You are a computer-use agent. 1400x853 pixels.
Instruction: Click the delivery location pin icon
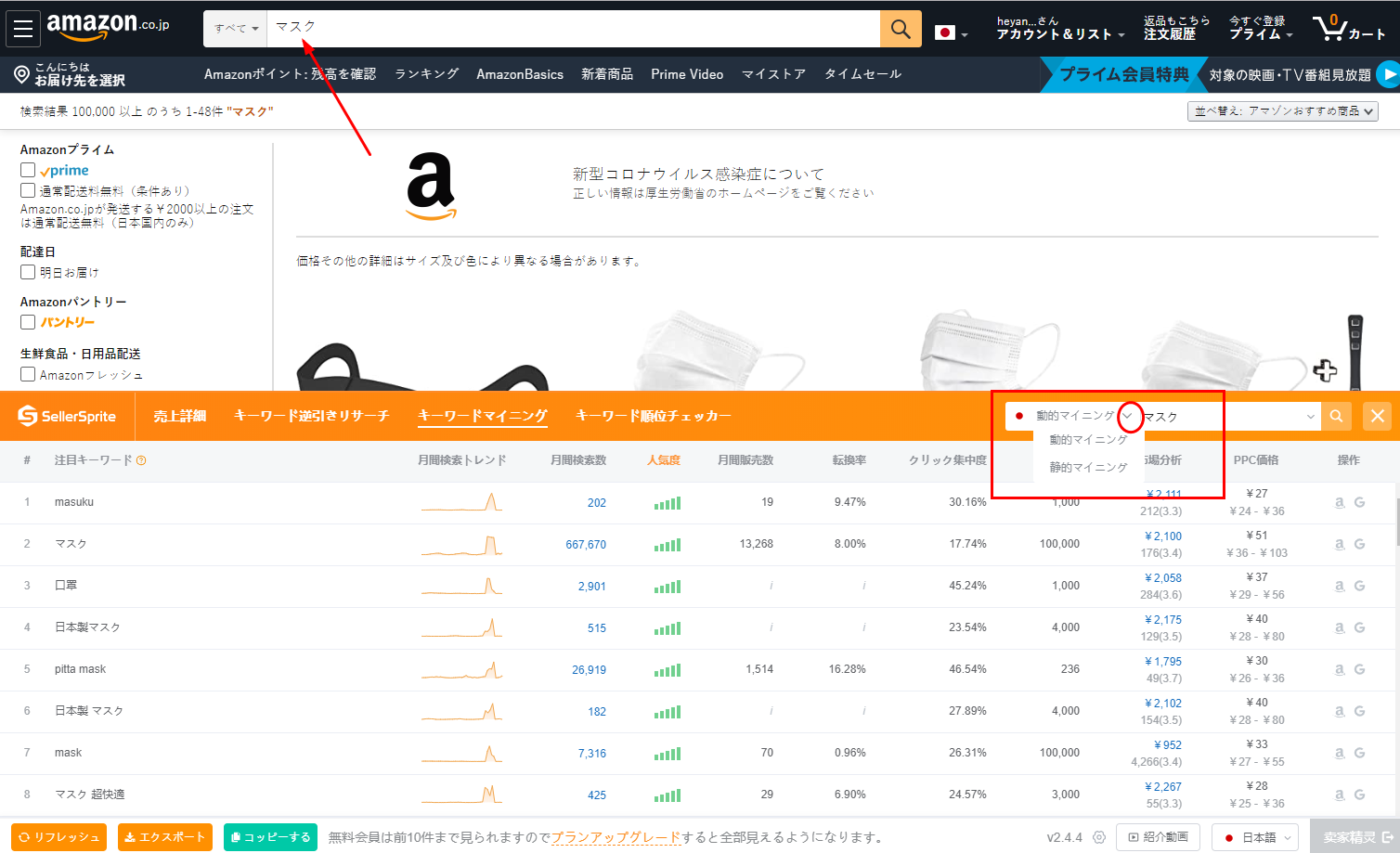point(22,74)
